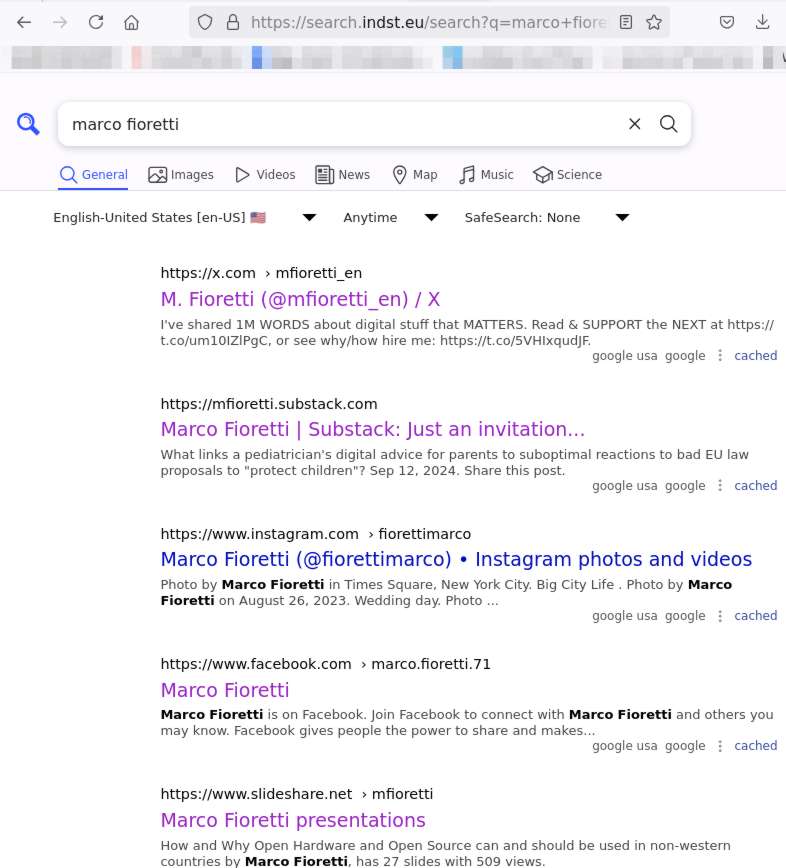Click the https://mfioretti.substack.com URL line
Screen dimensions: 786x868
tap(269, 404)
